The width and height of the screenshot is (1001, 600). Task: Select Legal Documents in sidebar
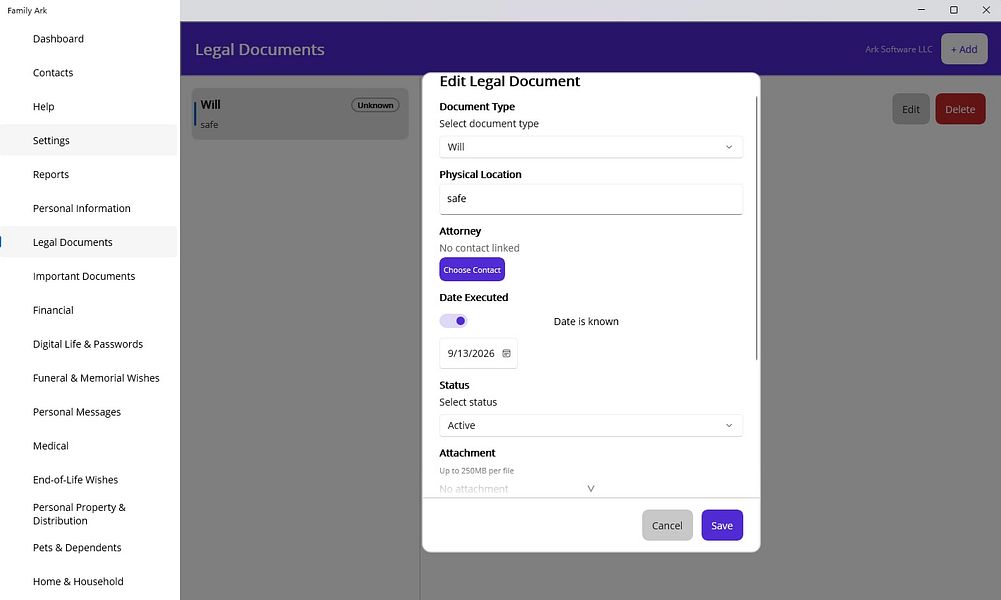click(x=89, y=242)
